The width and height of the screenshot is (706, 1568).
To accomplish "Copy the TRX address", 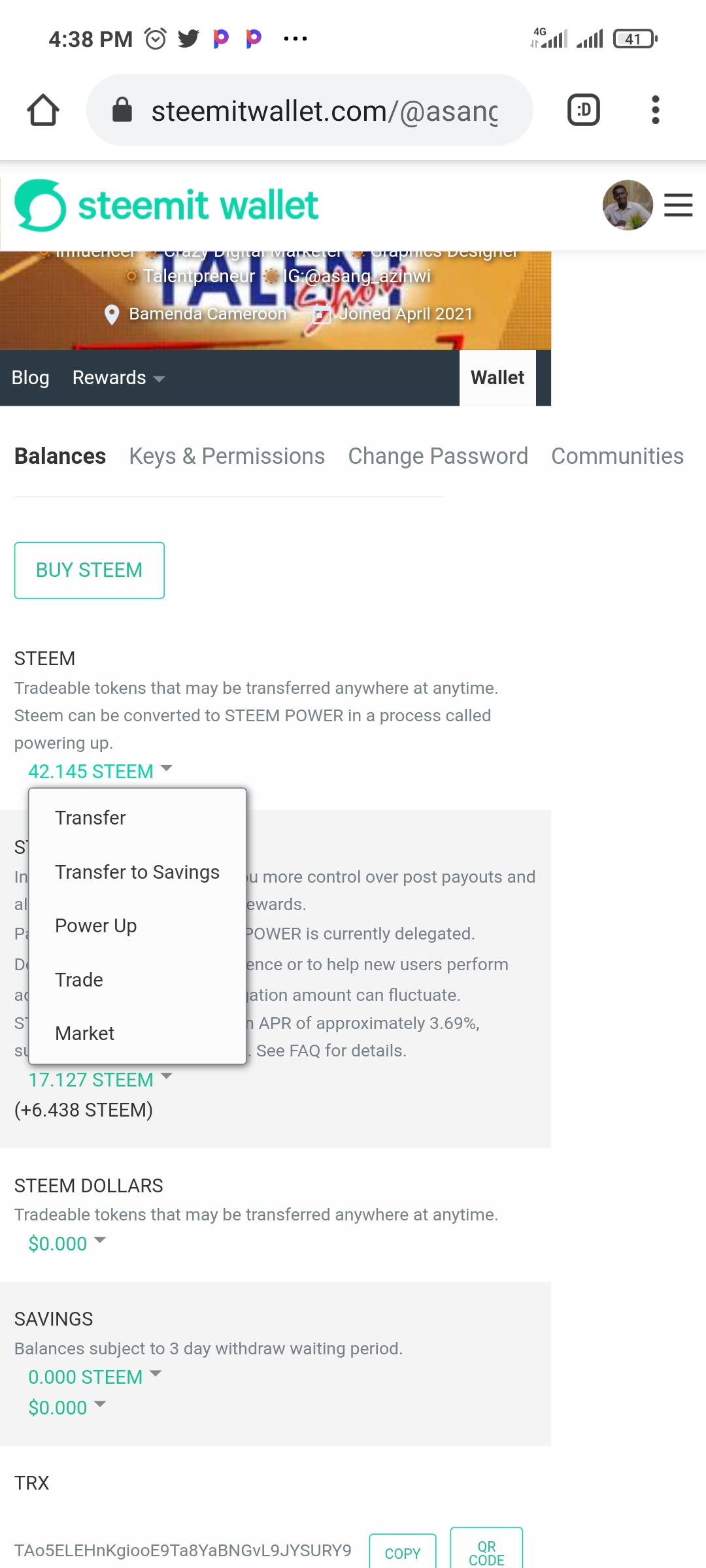I will tap(402, 1552).
